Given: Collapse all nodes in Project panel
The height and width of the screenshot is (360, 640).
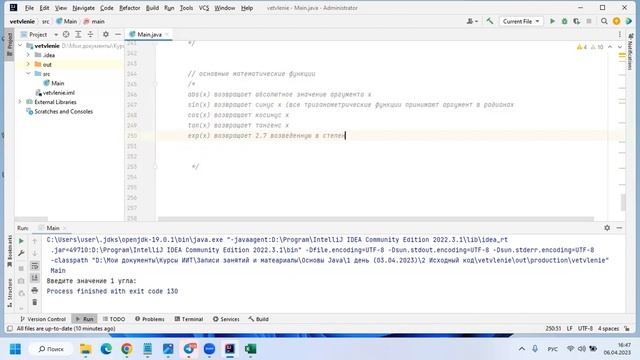Looking at the screenshot, I should pyautogui.click(x=90, y=34).
